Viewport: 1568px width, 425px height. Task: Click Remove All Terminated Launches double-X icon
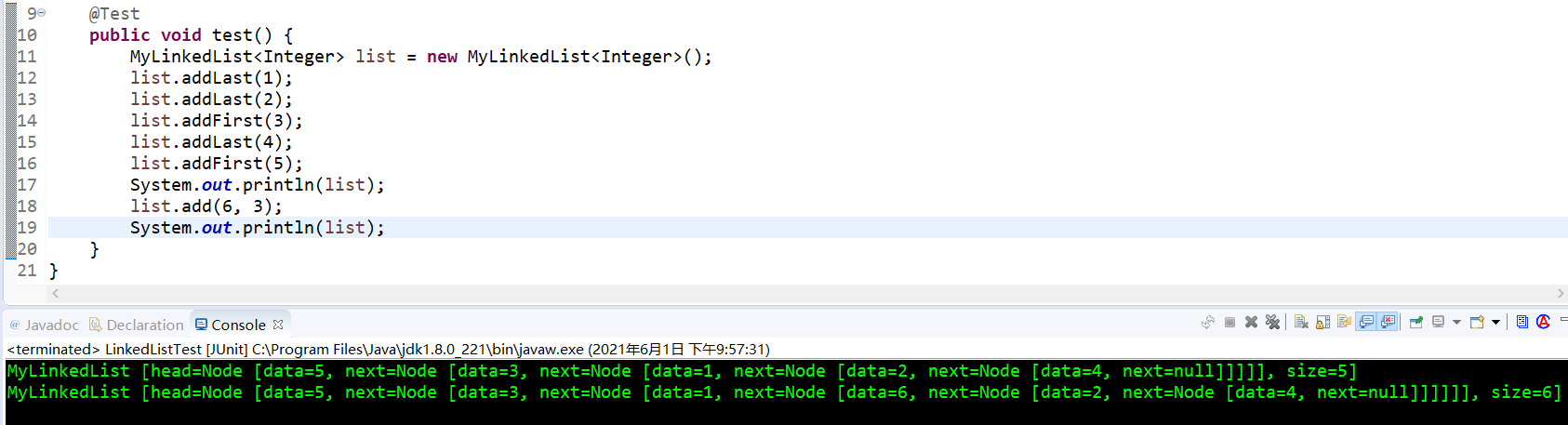click(x=1272, y=322)
